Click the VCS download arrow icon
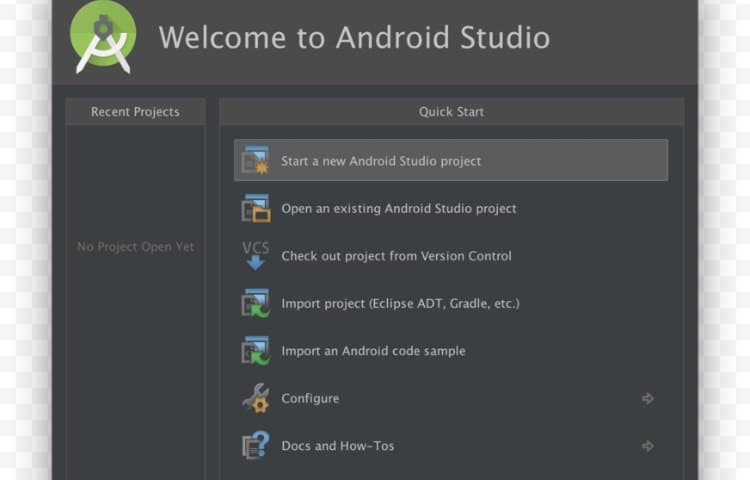Viewport: 750px width, 480px height. [x=256, y=256]
